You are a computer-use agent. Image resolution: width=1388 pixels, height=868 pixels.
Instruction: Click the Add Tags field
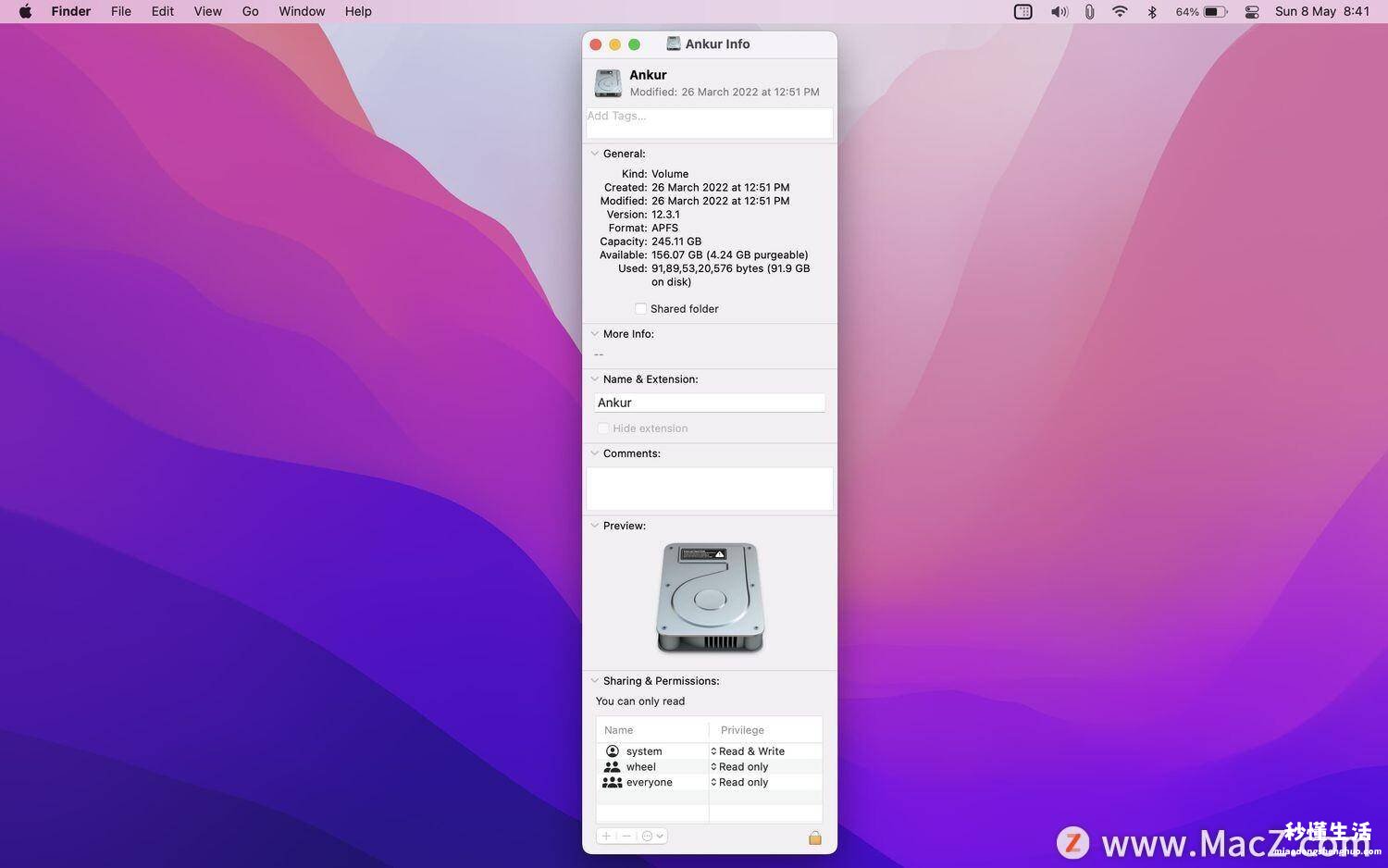(710, 123)
